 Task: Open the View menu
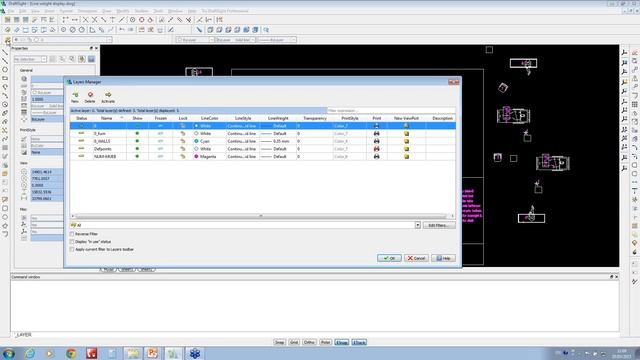click(x=36, y=11)
